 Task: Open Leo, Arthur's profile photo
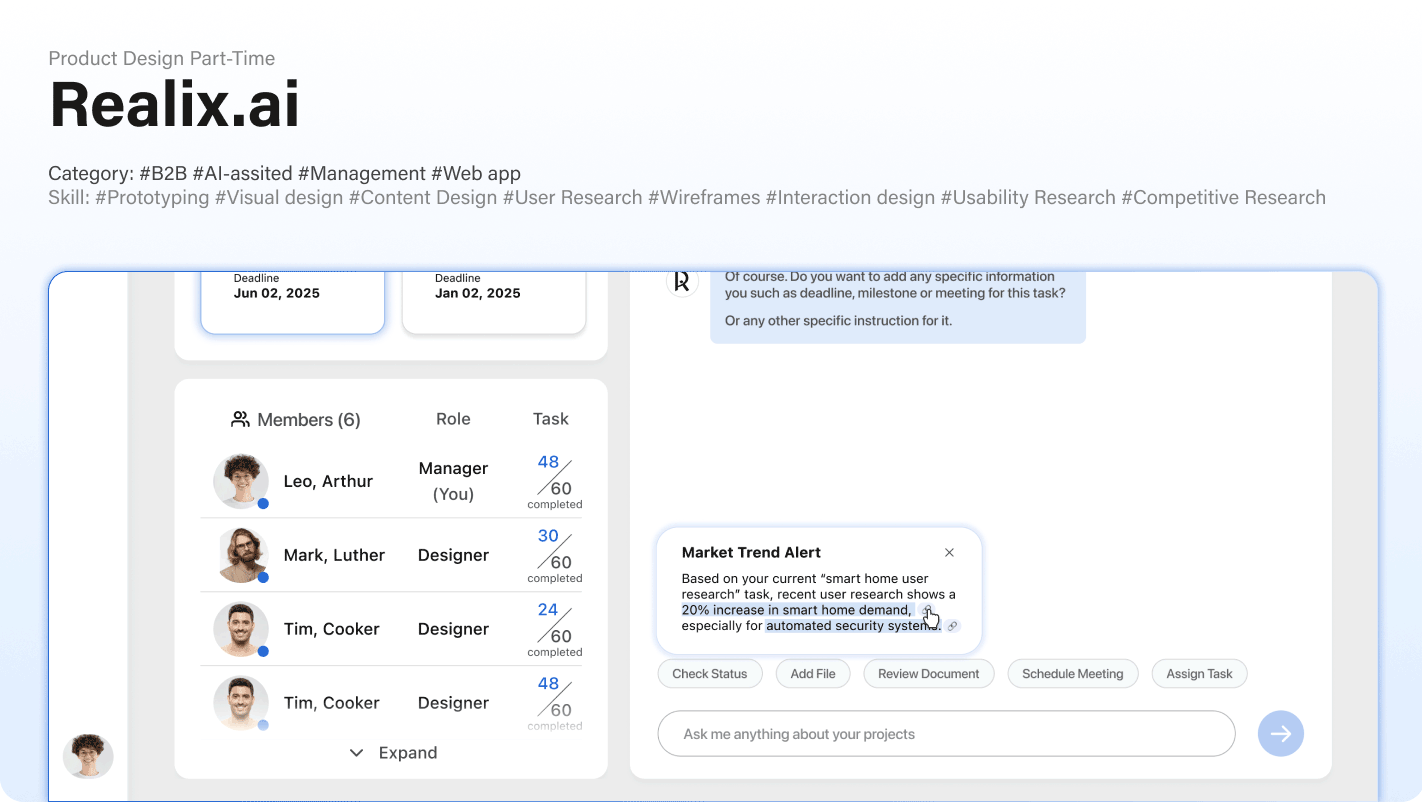click(241, 481)
